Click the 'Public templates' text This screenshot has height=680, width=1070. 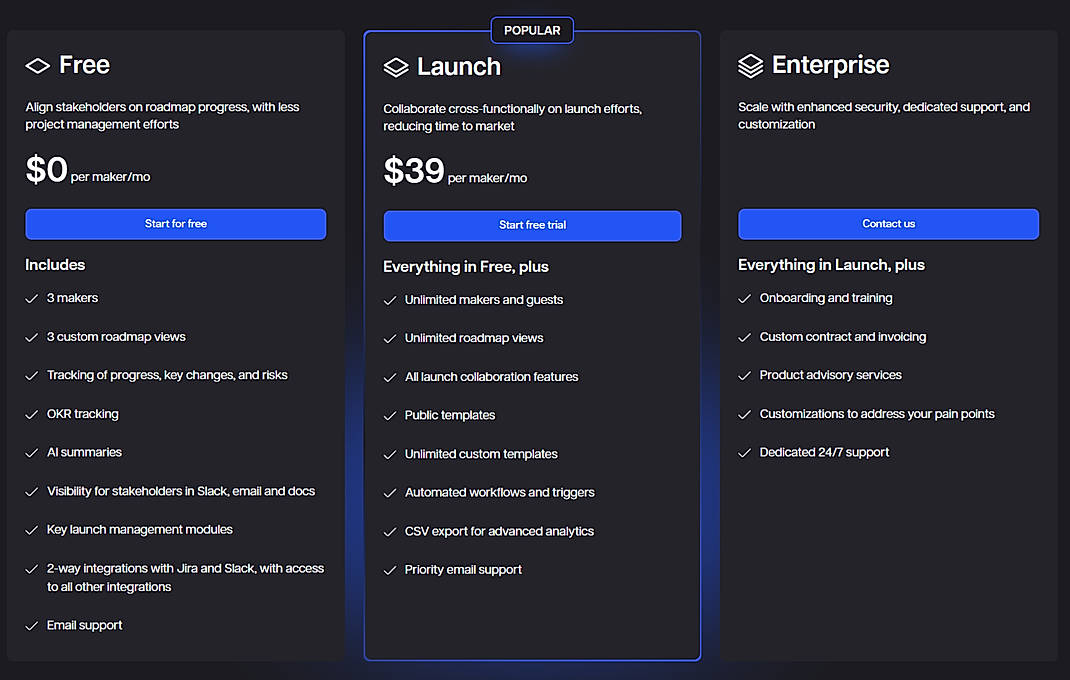pyautogui.click(x=450, y=415)
